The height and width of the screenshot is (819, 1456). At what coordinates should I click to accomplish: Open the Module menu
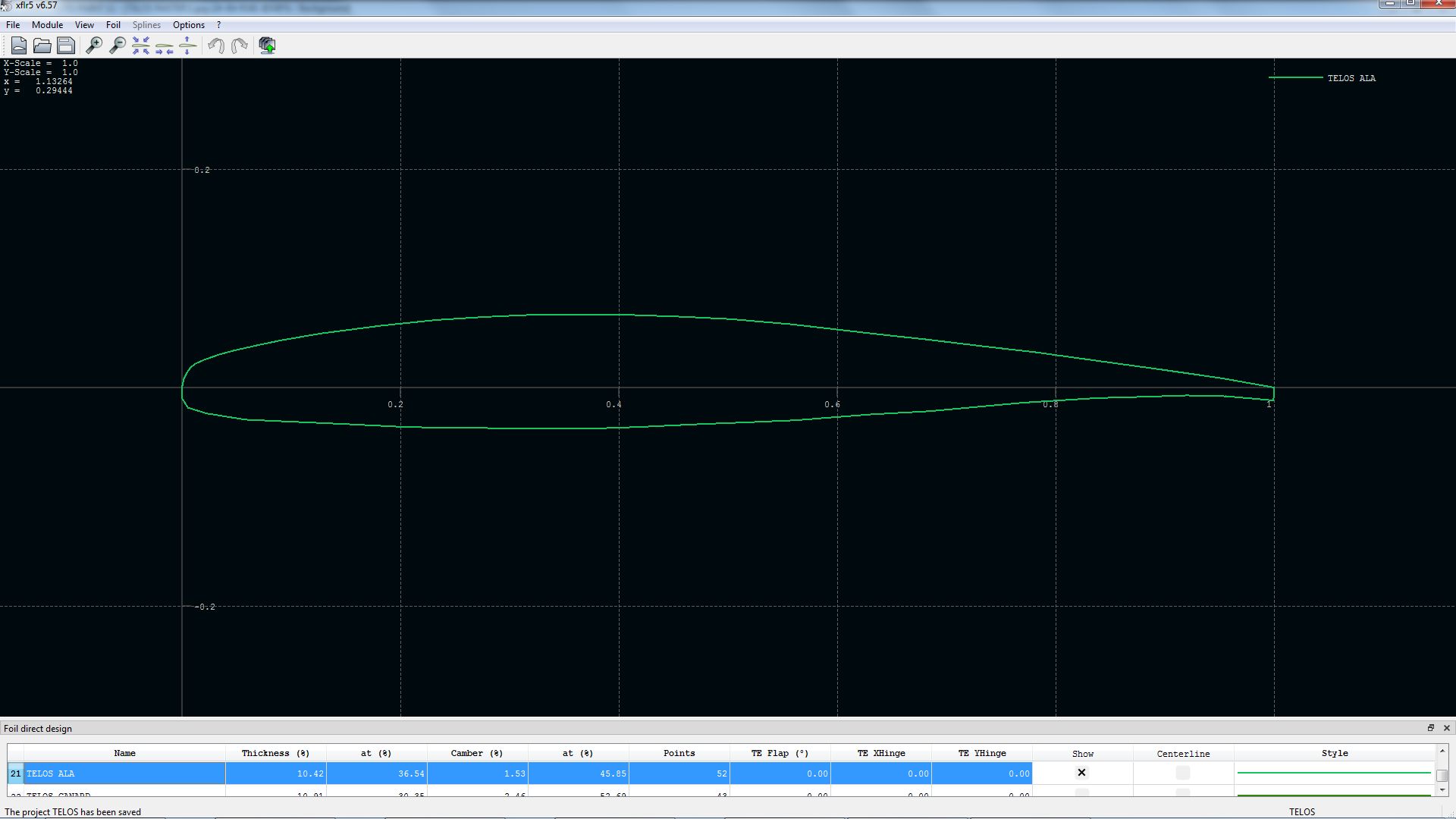(47, 25)
